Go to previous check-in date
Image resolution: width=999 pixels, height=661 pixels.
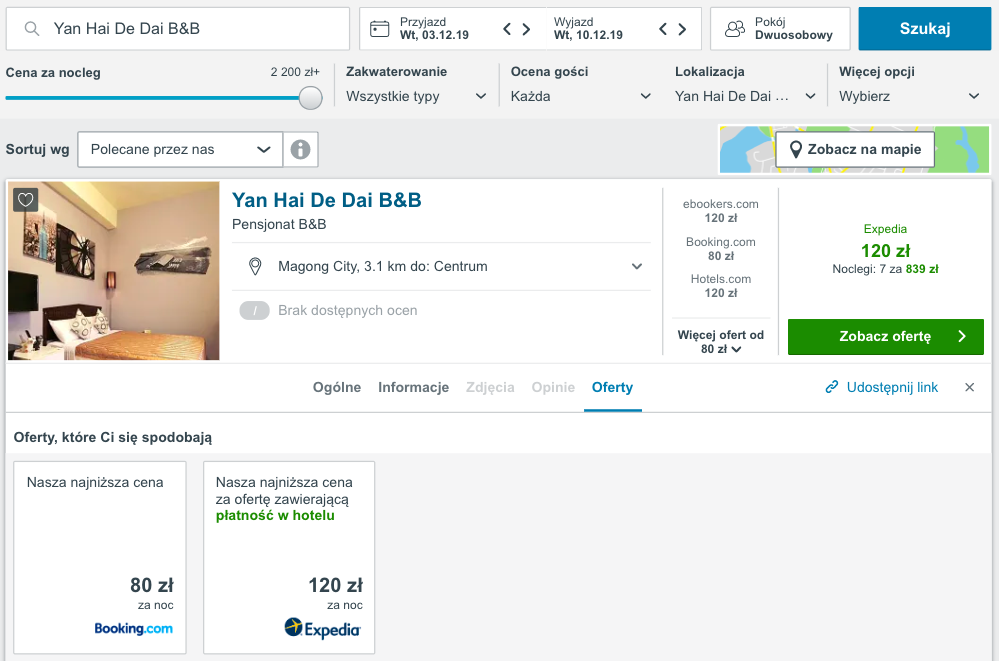point(507,29)
